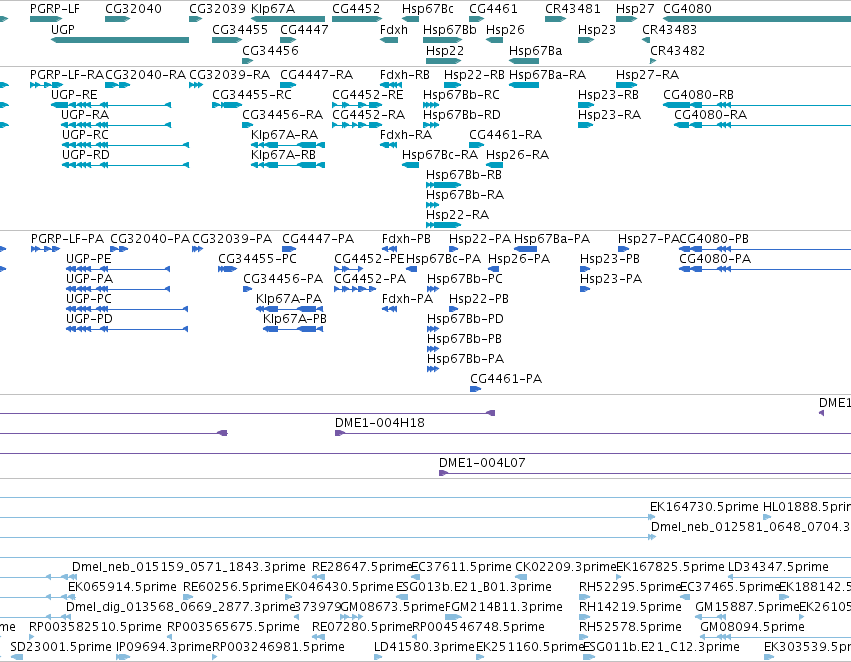Select the CR43482 gene label
The image size is (851, 662).
[678, 50]
